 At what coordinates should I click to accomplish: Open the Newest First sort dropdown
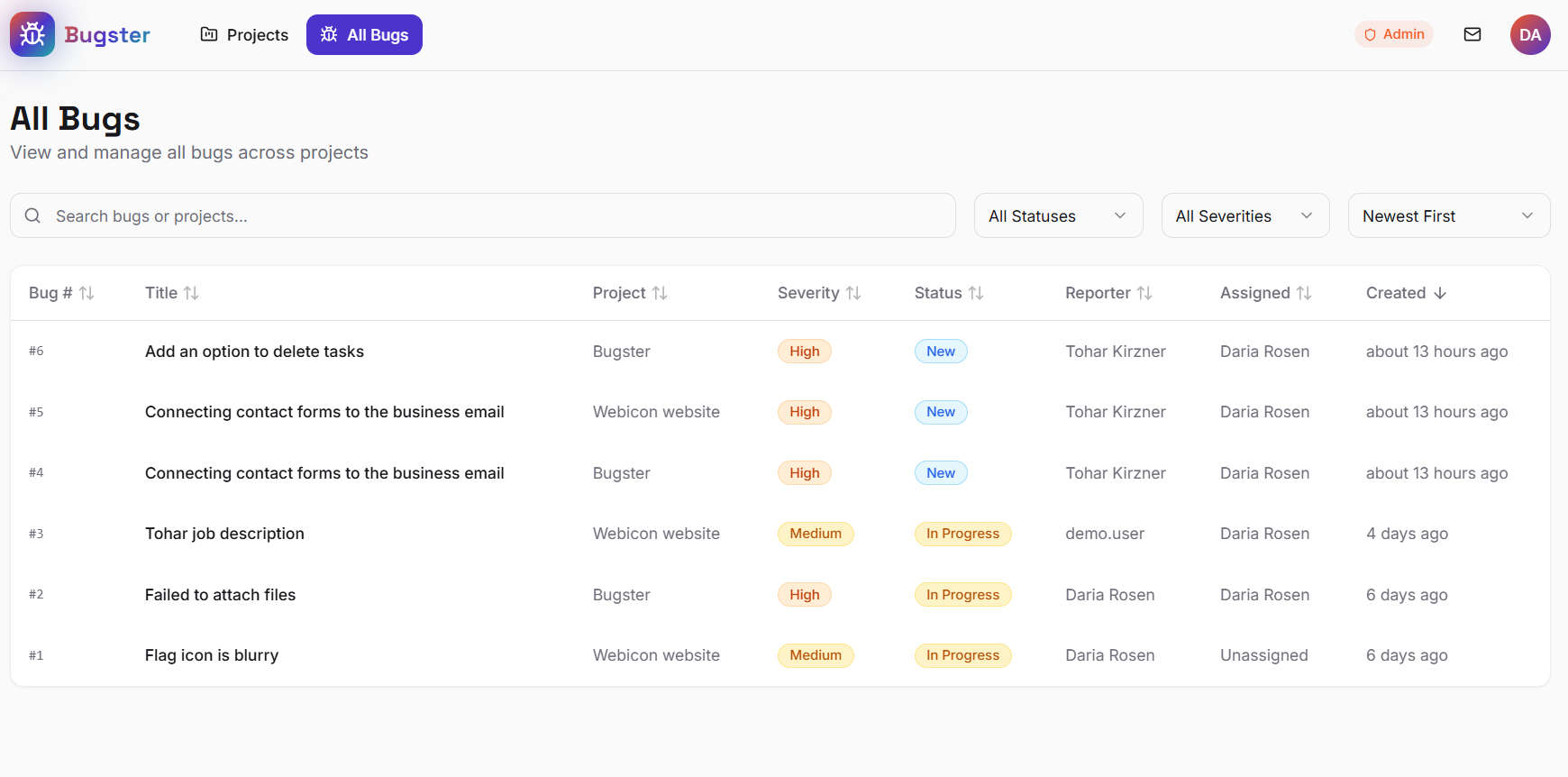click(x=1449, y=215)
